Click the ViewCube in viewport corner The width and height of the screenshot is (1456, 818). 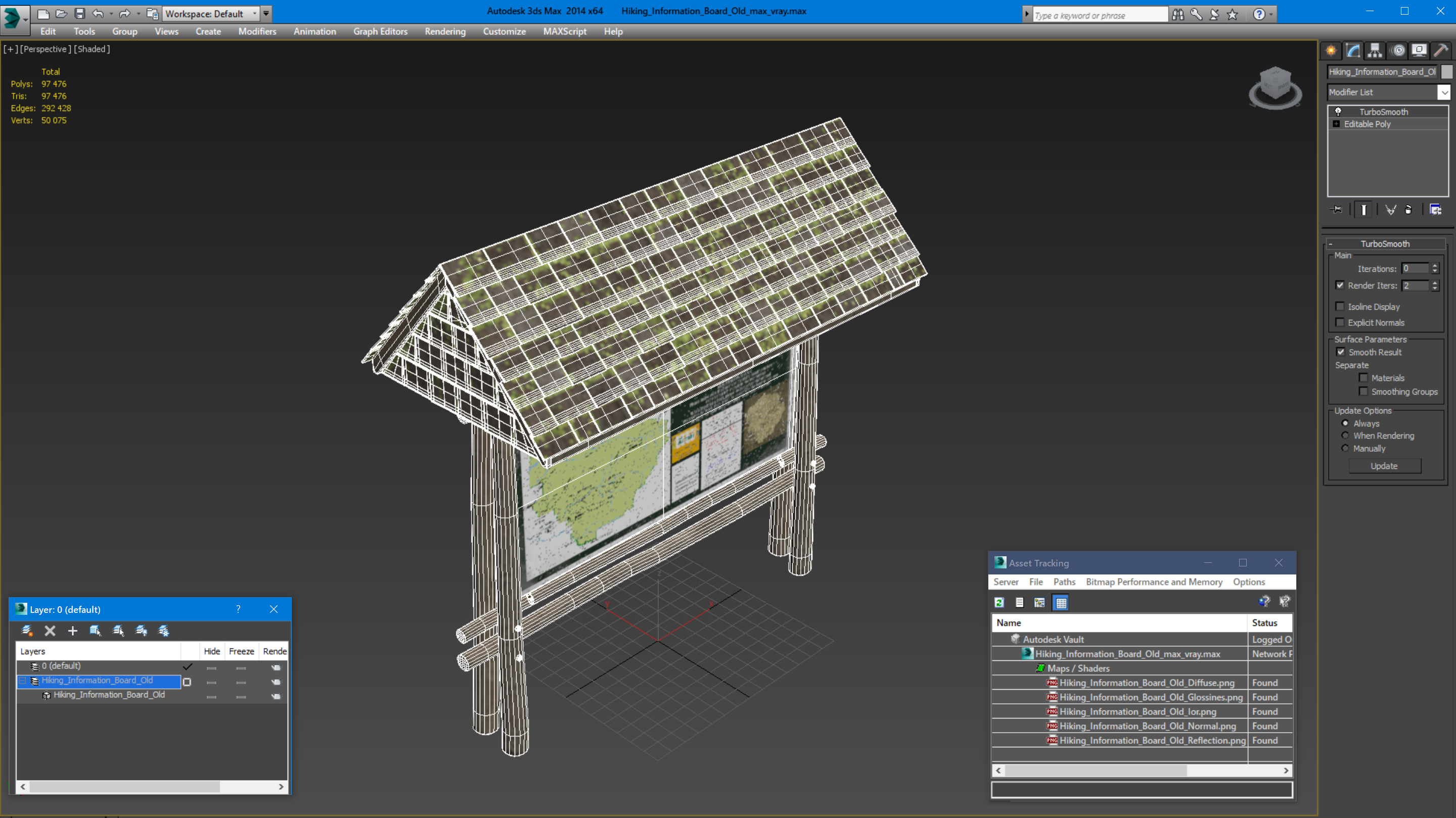1275,88
